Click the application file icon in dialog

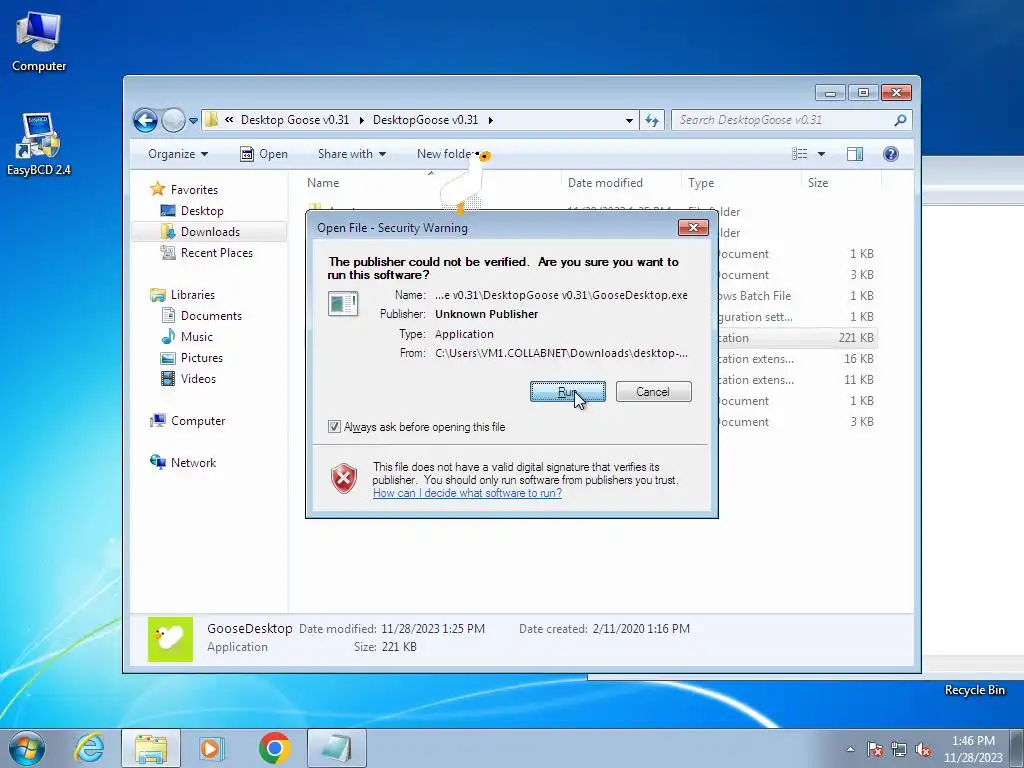click(343, 304)
